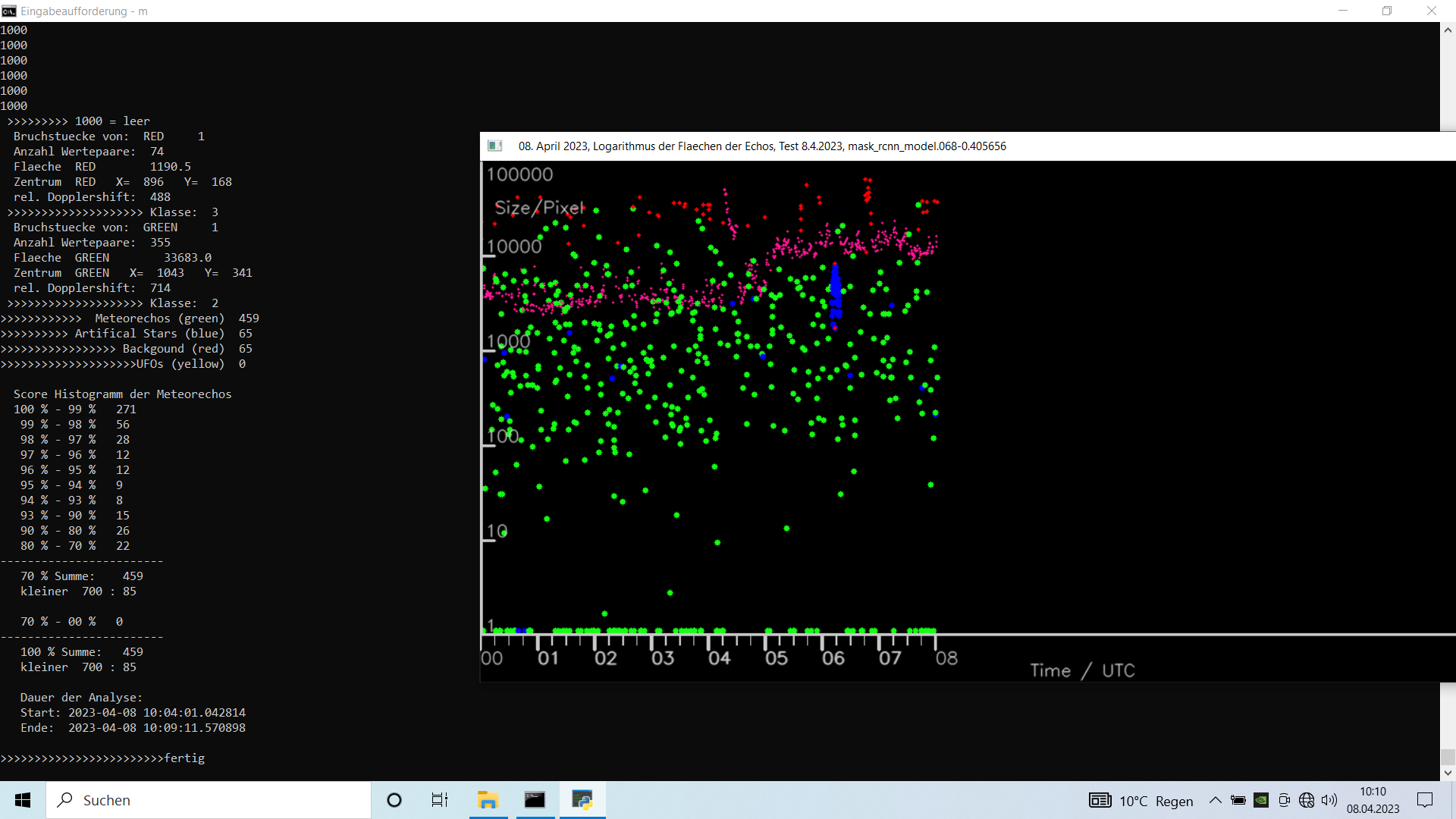Image resolution: width=1456 pixels, height=819 pixels.
Task: Minimize the Eingabeaufforderung window
Action: [1343, 11]
